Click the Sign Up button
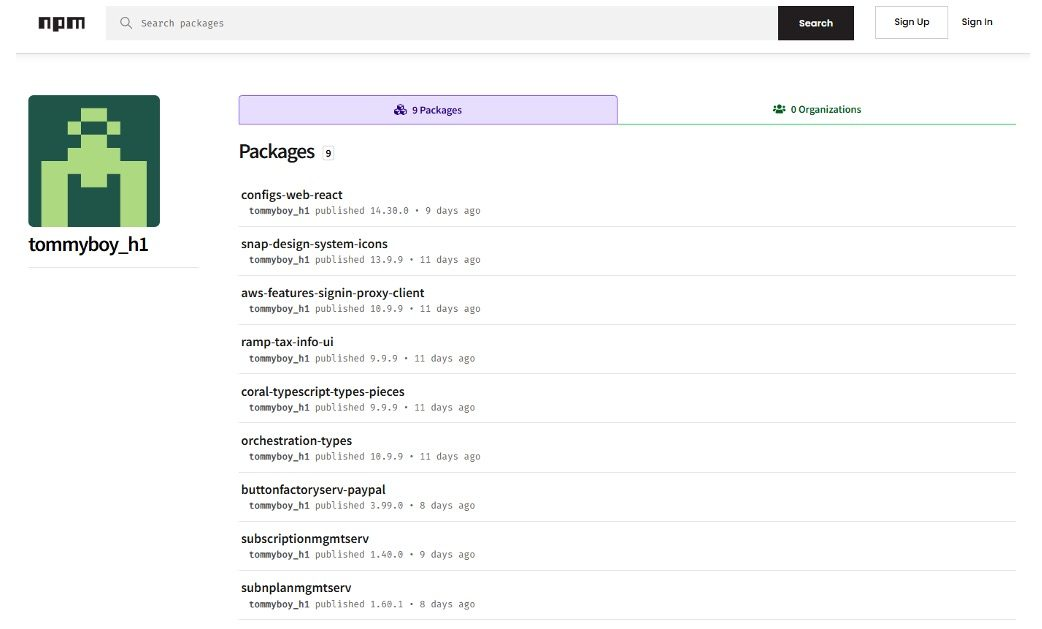The height and width of the screenshot is (629, 1042). 910,21
